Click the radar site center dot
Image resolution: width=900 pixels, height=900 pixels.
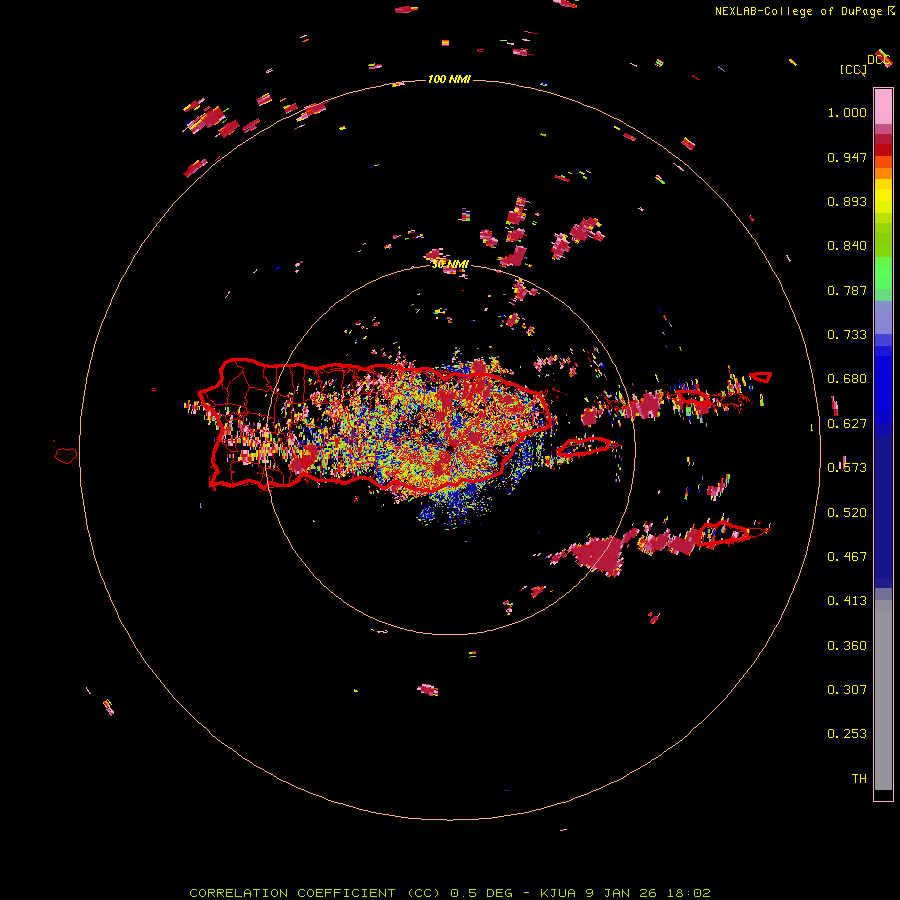point(451,449)
